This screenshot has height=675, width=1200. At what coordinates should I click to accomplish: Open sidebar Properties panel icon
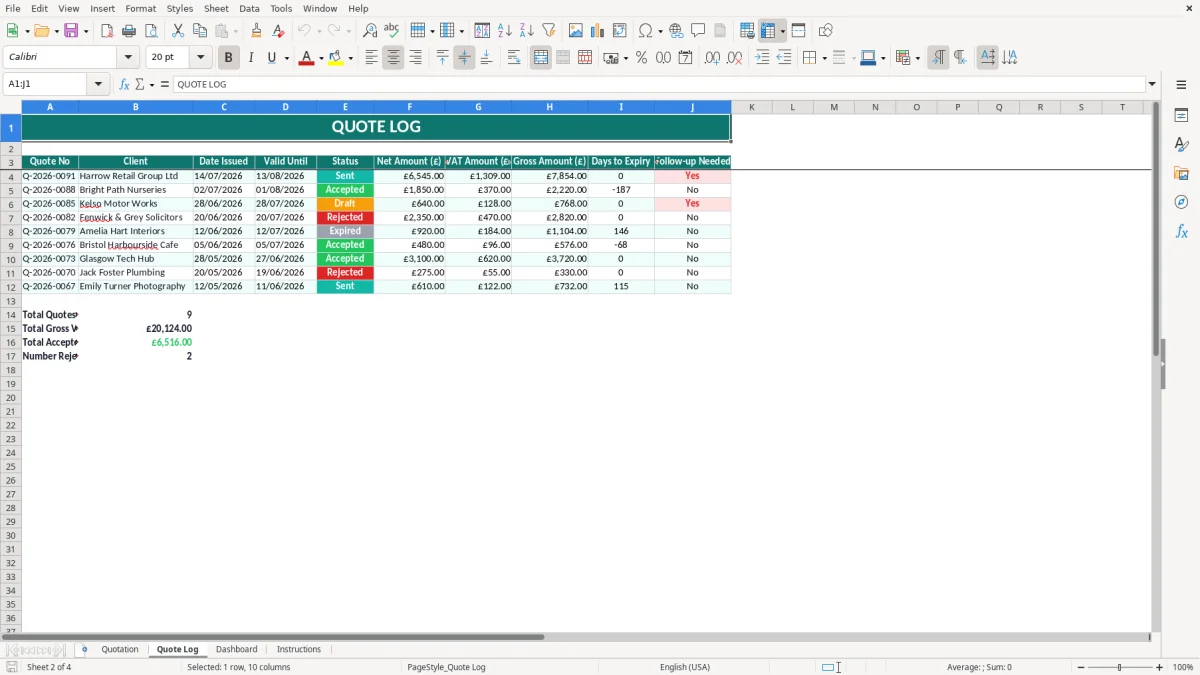pyautogui.click(x=1181, y=116)
